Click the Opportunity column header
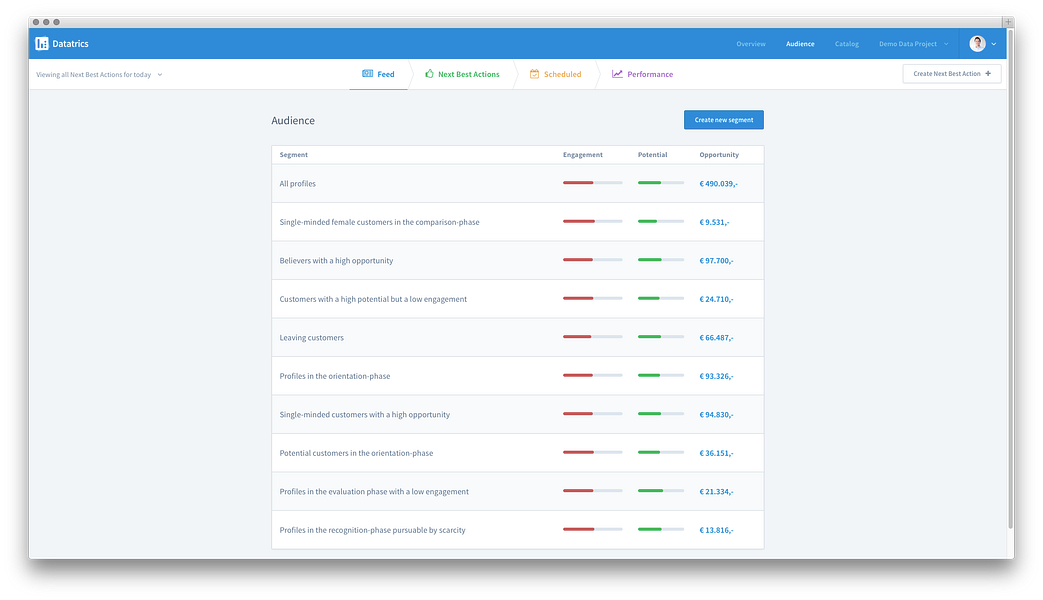Viewport: 1043px width, 600px height. 719,155
